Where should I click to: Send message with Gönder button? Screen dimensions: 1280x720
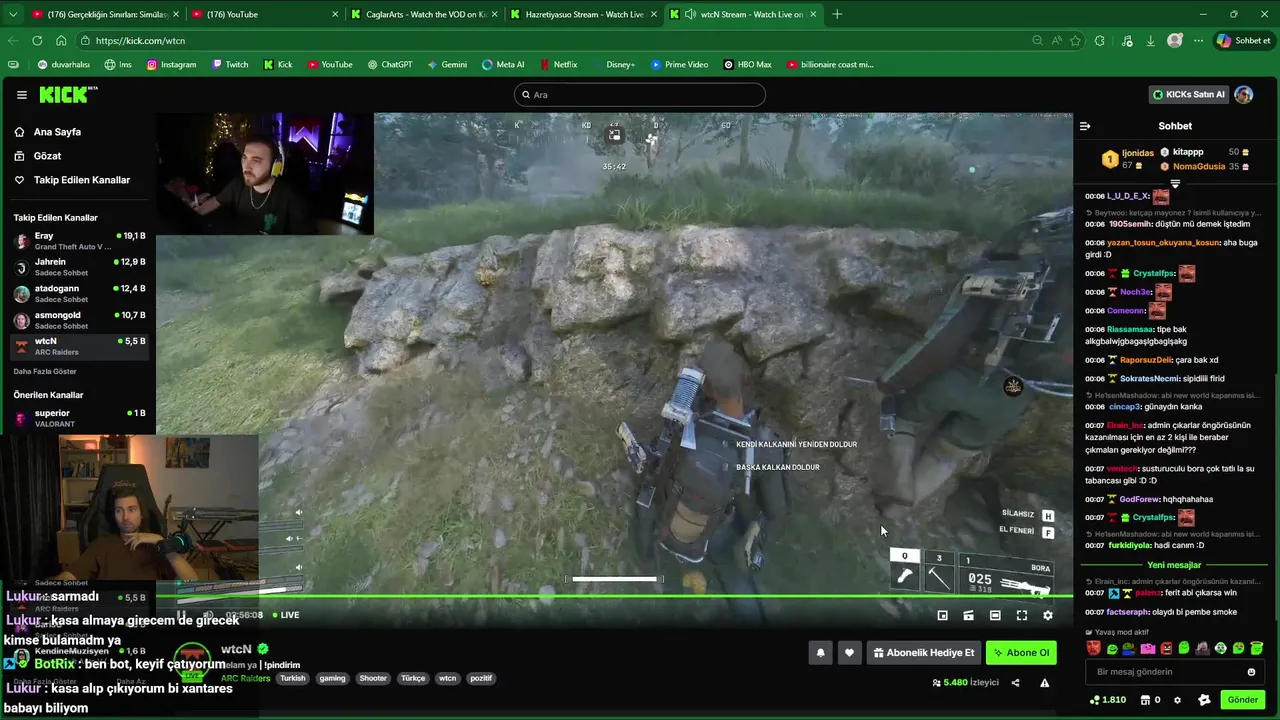(1242, 700)
